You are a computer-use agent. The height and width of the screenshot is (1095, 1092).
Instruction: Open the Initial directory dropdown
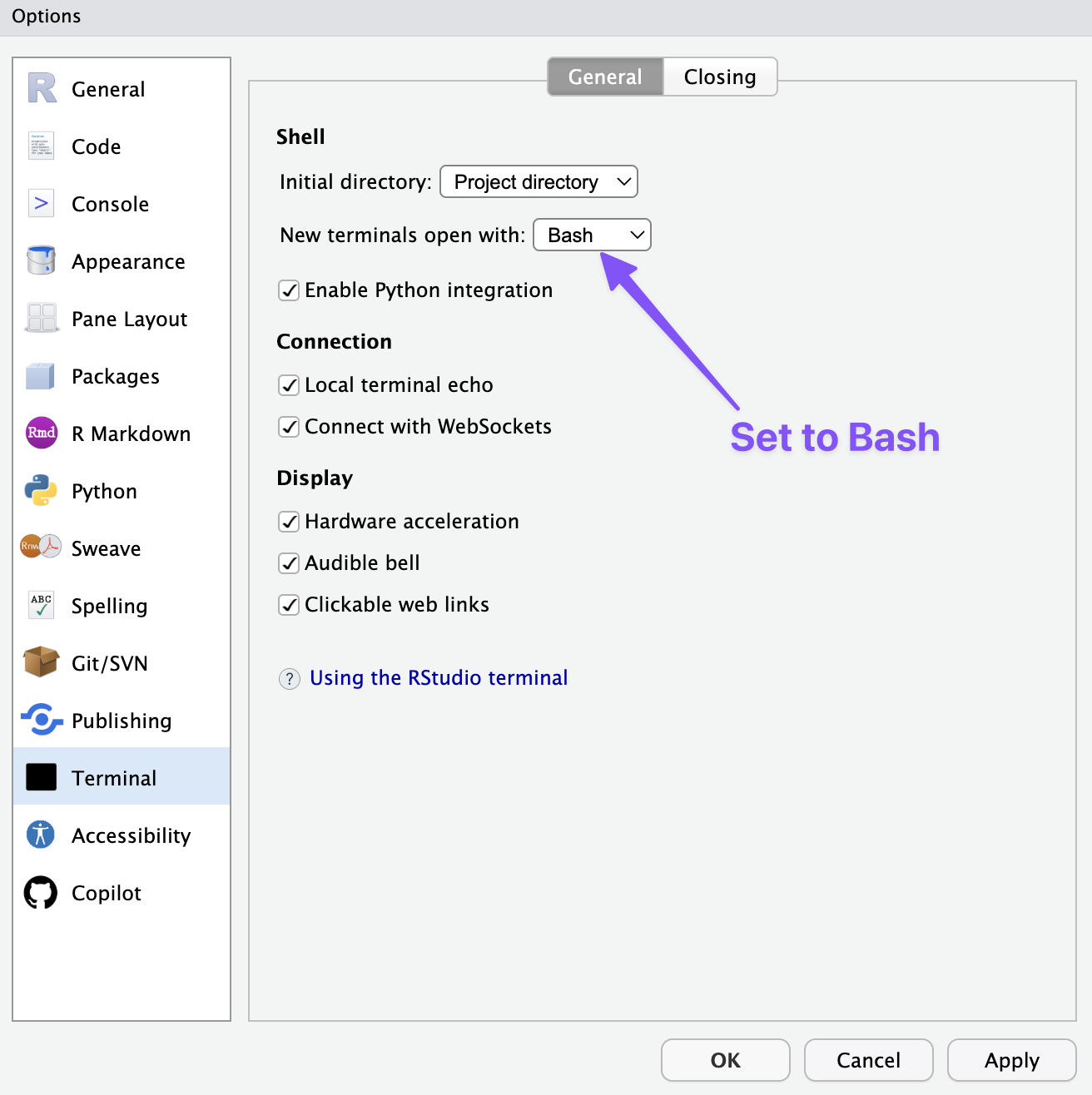point(538,181)
